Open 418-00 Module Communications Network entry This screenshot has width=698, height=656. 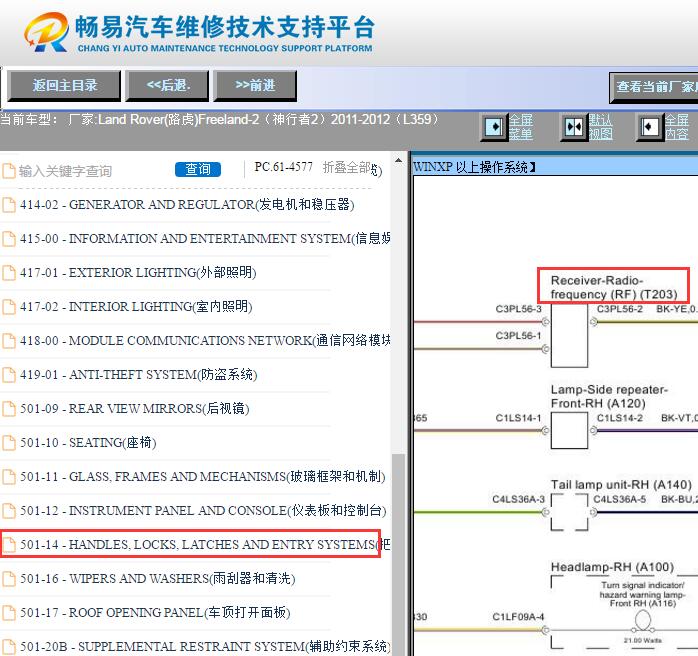pyautogui.click(x=205, y=340)
